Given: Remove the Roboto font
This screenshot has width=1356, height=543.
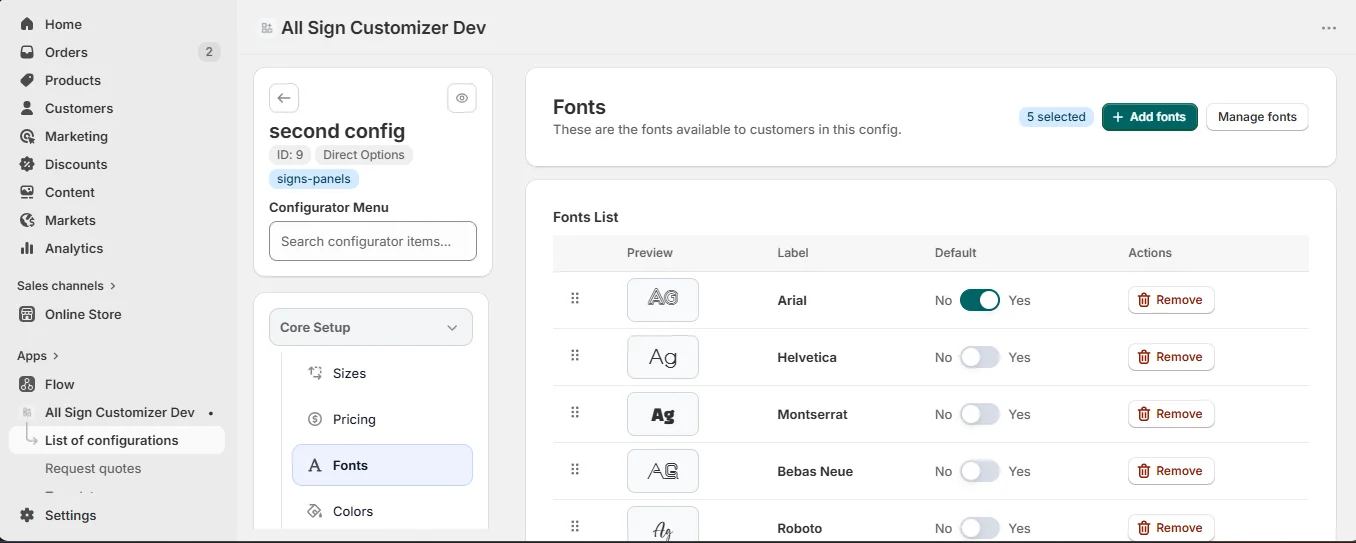Looking at the screenshot, I should coord(1171,528).
